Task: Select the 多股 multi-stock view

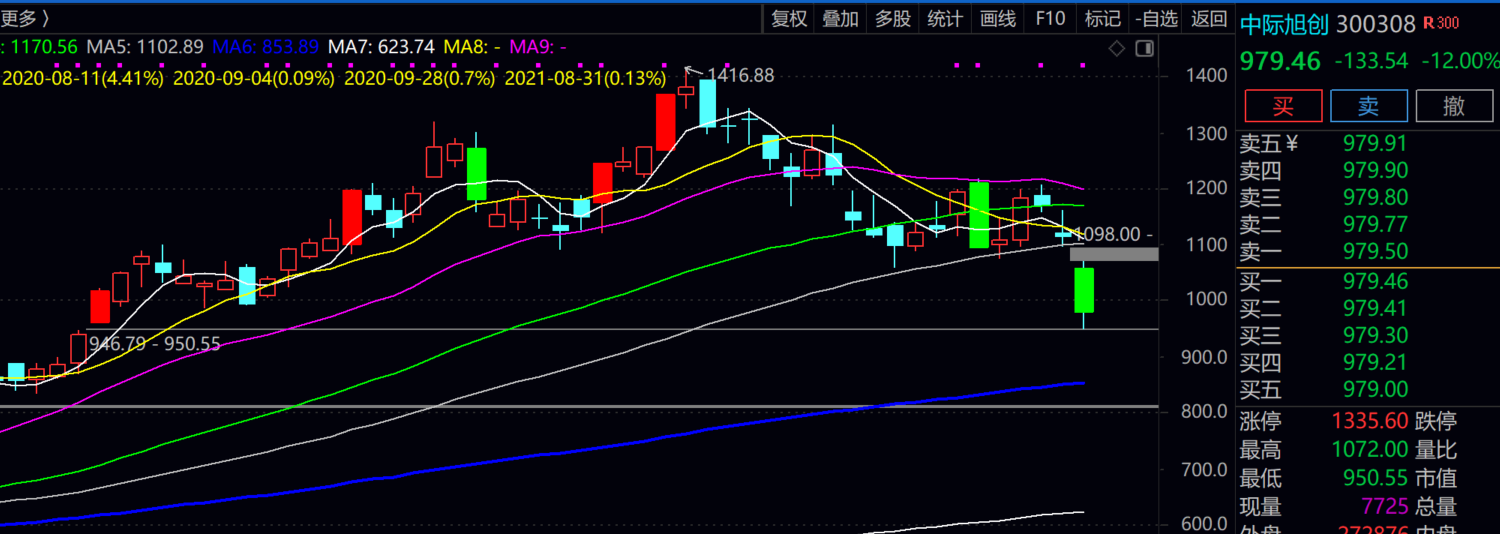Action: [x=893, y=19]
